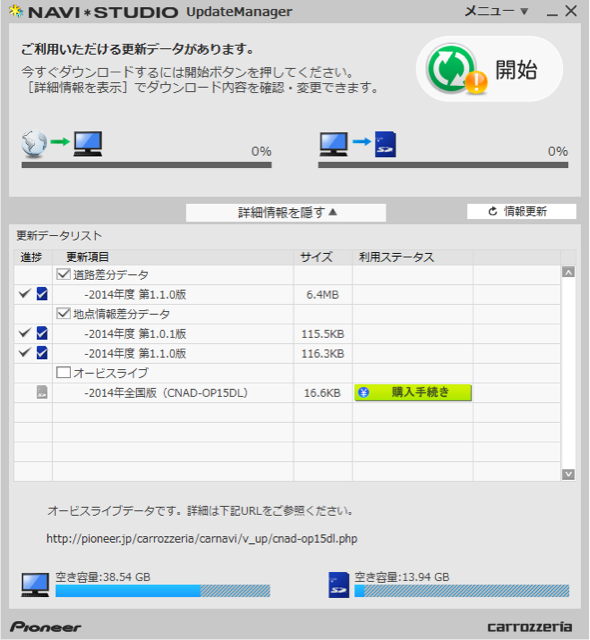Click the grey SD icon in the CNAD-OP15DL row
The width and height of the screenshot is (590, 640).
tap(42, 392)
